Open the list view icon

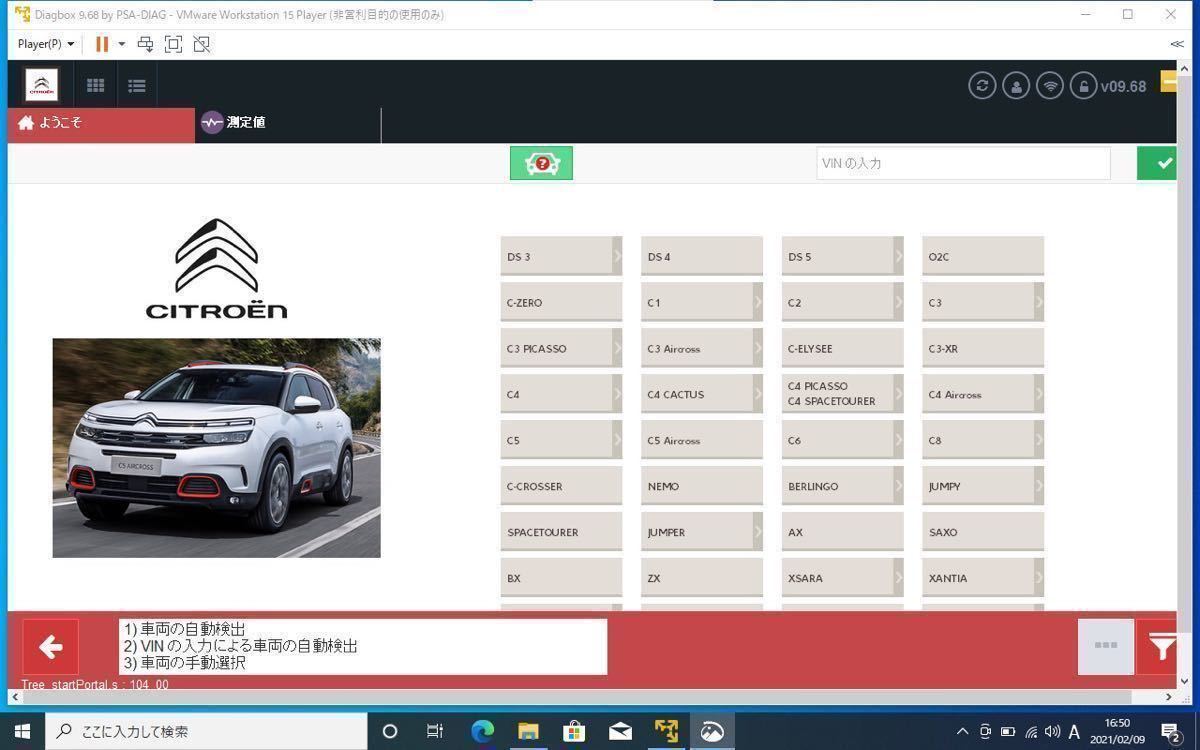tap(137, 86)
